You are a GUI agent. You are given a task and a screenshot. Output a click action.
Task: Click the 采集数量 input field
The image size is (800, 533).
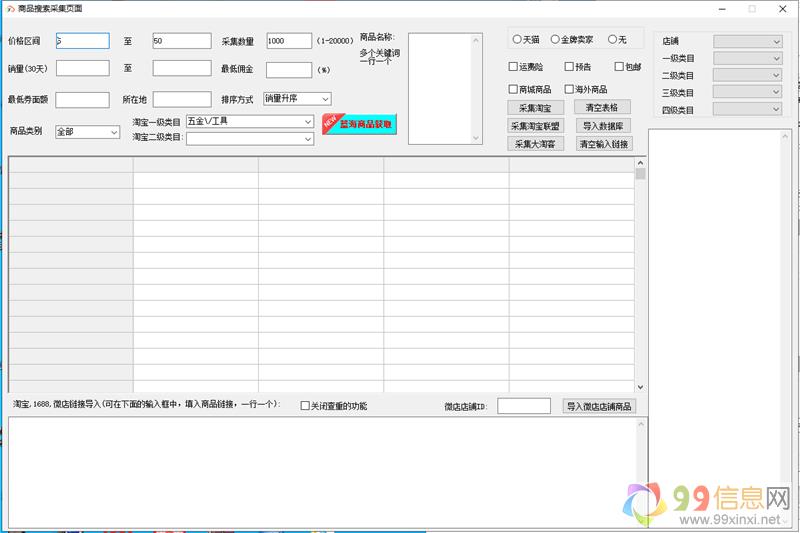(289, 41)
